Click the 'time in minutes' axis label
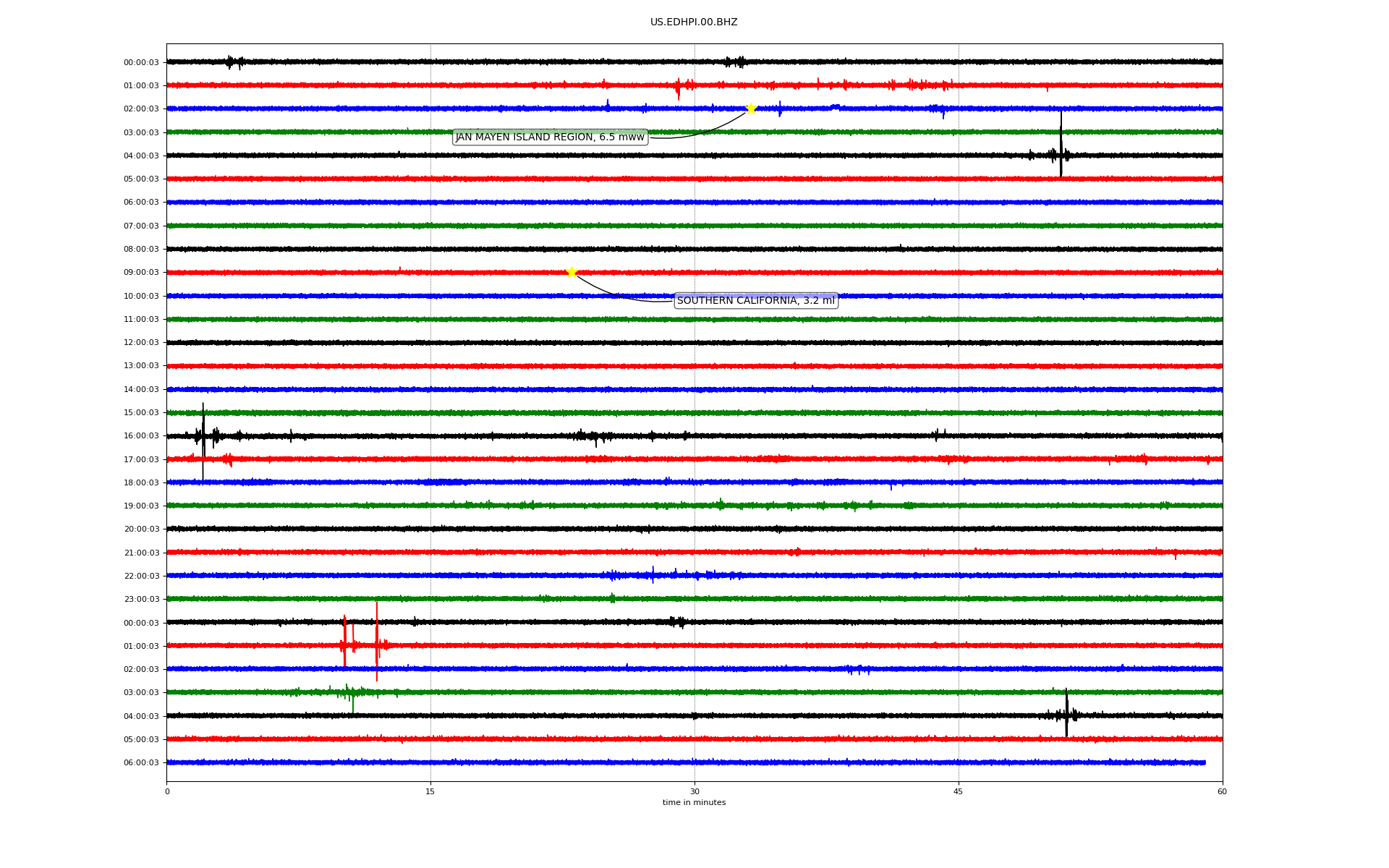Image resolution: width=1389 pixels, height=868 pixels. click(694, 802)
